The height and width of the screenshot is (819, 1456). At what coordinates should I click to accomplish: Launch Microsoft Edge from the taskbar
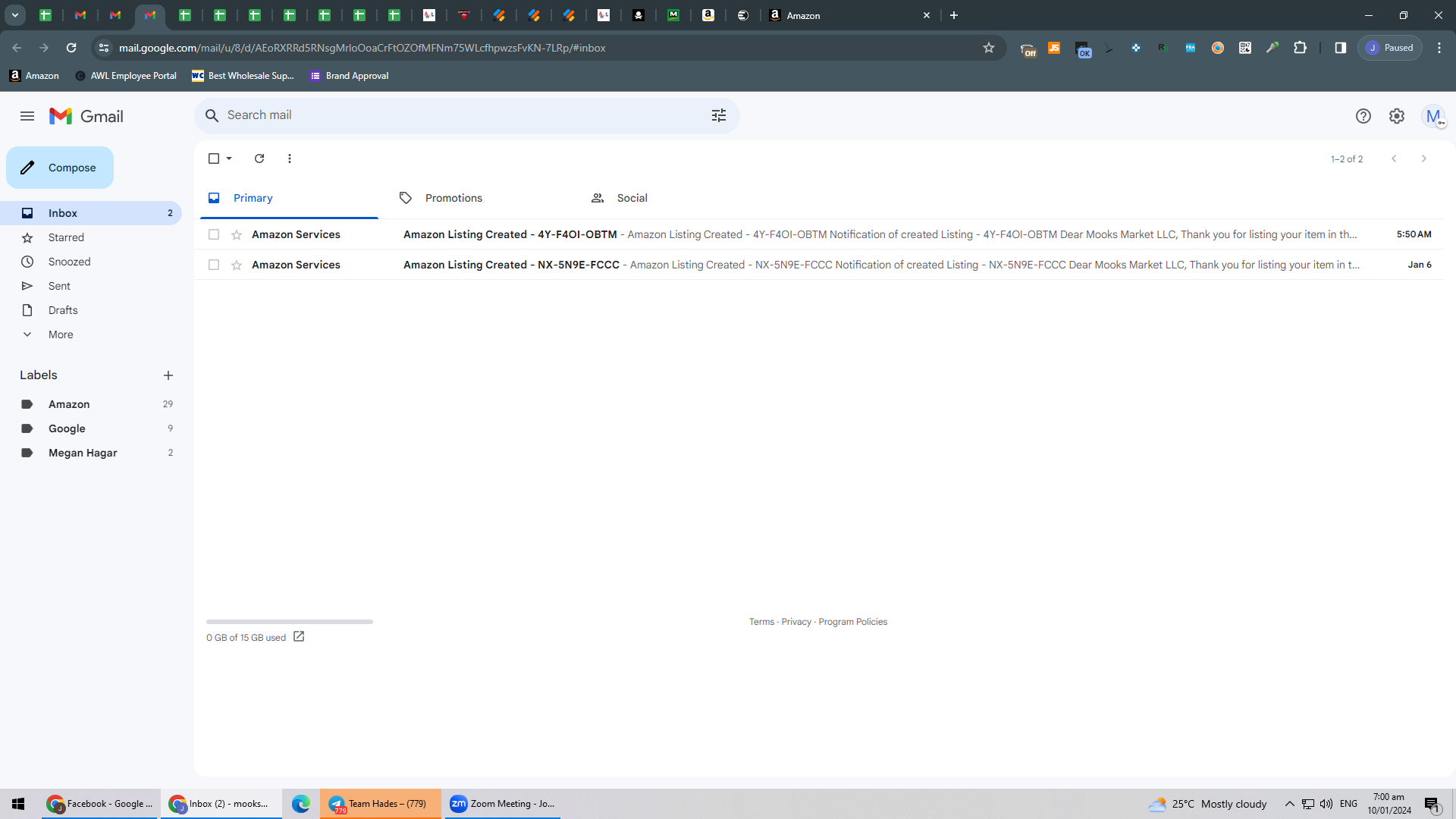301,804
